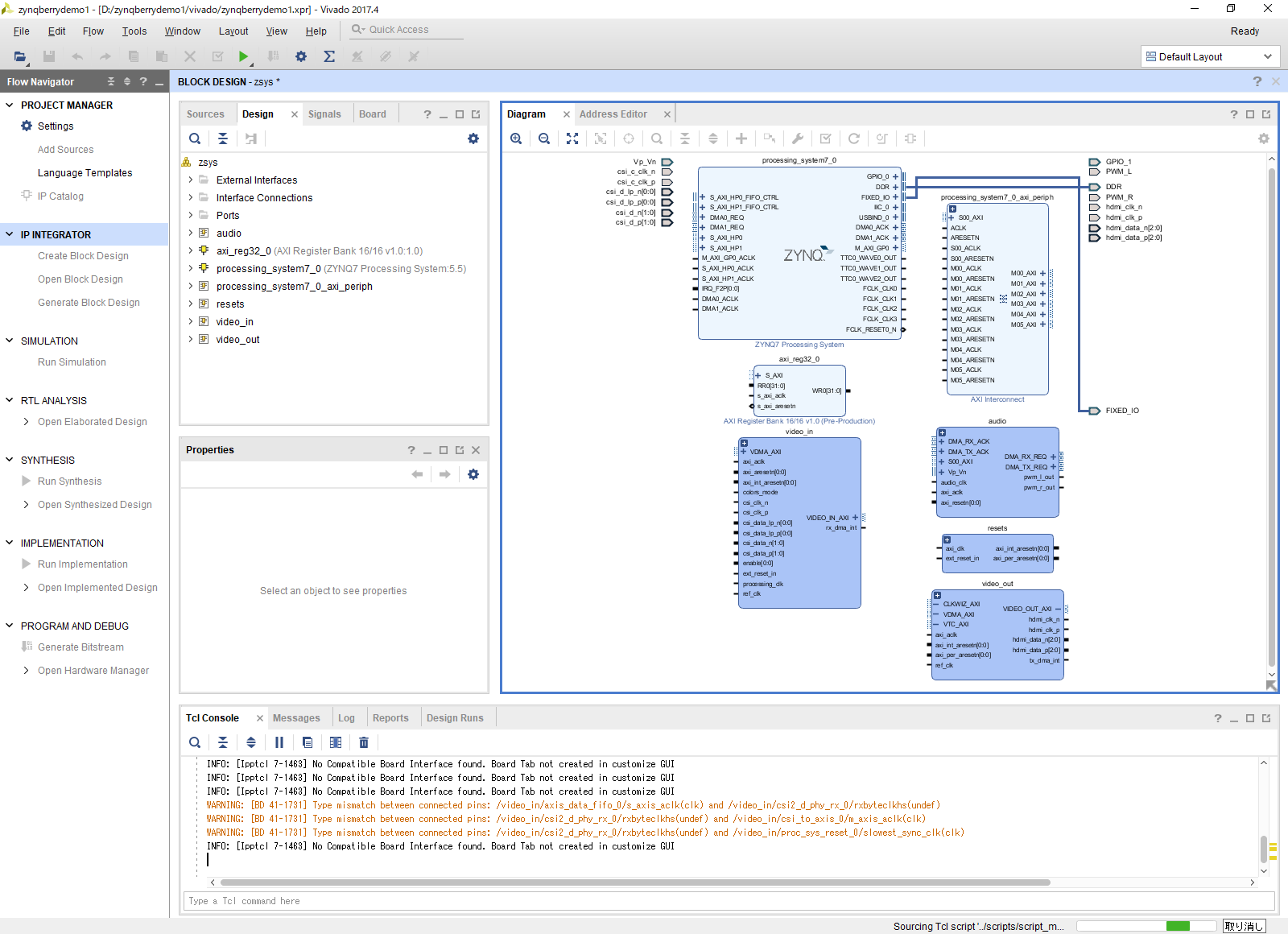Toggle column selection mode in Tcl Console
The image size is (1288, 934).
(336, 742)
